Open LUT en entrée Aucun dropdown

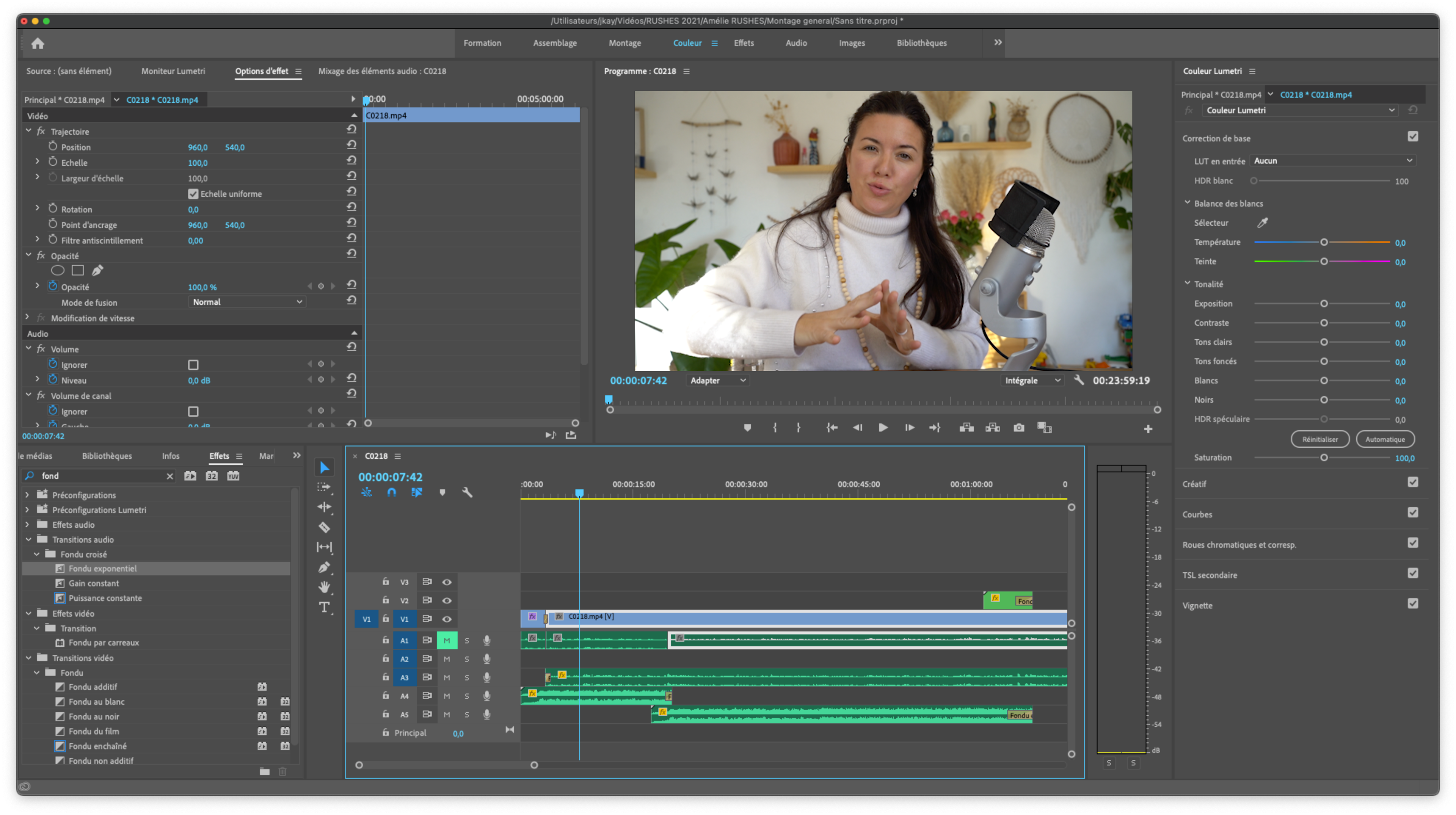(x=1332, y=160)
